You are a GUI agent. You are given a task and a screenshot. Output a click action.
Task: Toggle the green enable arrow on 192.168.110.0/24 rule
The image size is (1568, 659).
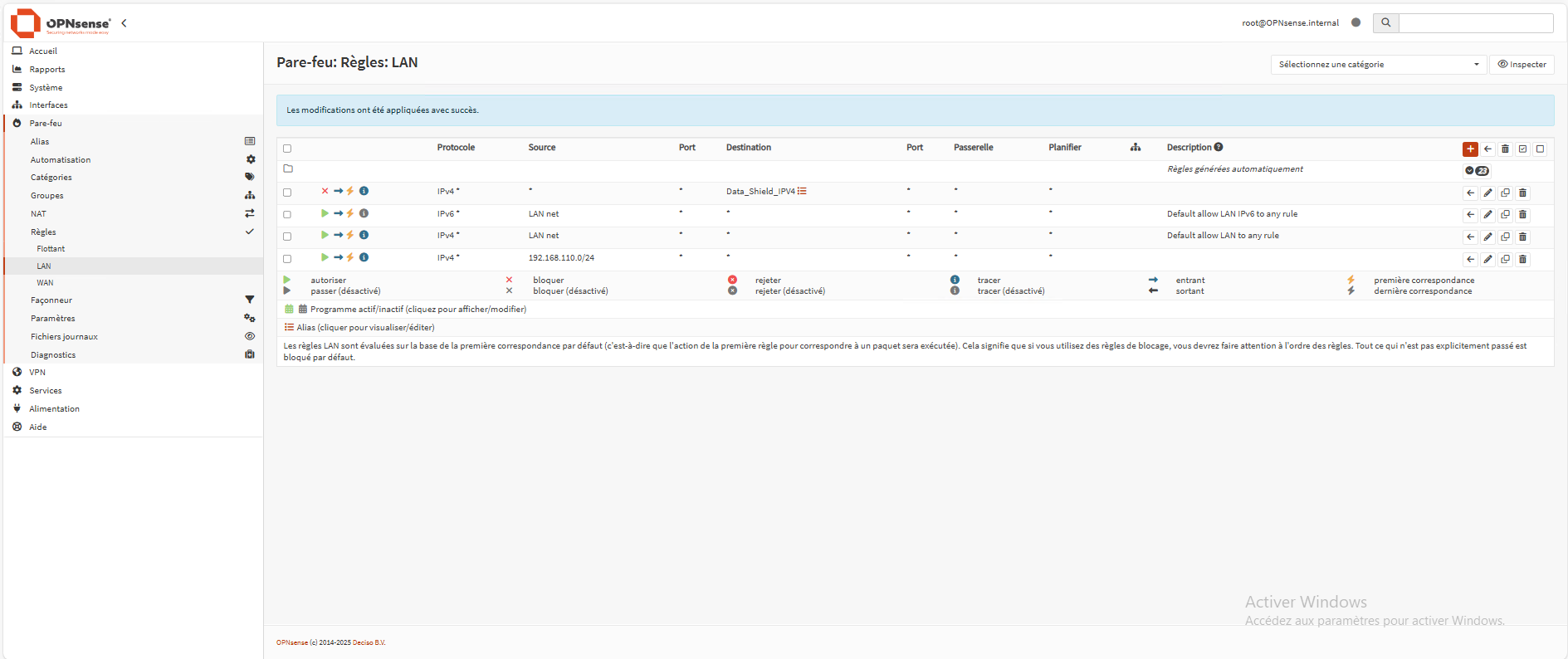(325, 257)
